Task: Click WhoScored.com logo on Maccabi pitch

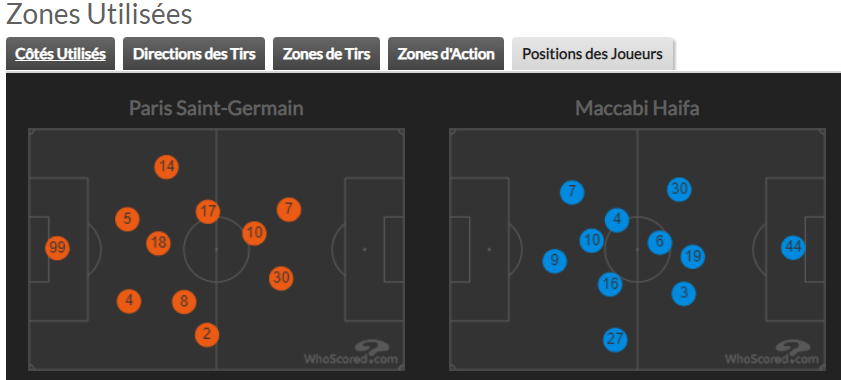Action: 772,353
